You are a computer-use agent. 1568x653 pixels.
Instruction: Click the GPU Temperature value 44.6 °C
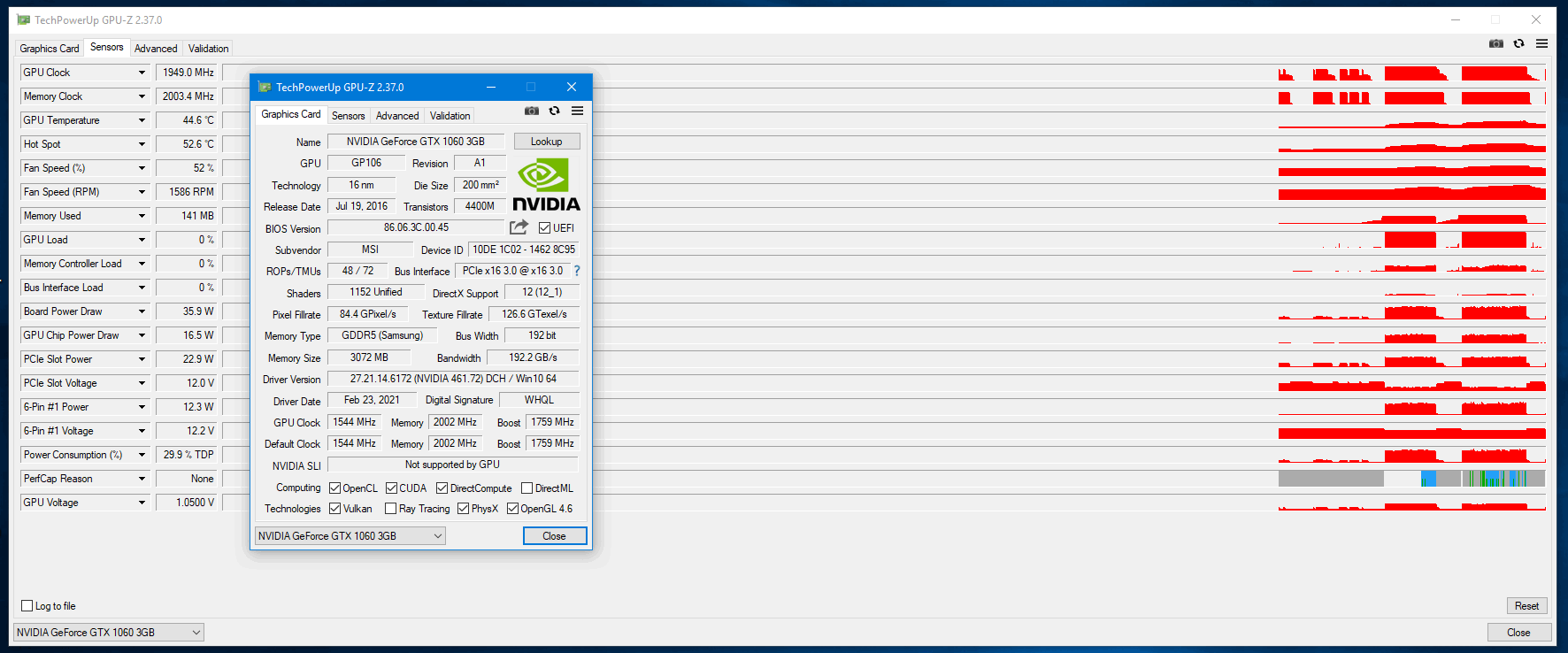pos(187,120)
